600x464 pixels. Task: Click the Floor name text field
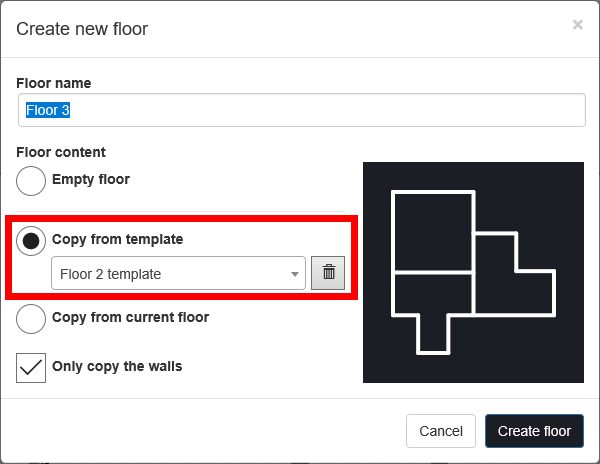click(x=300, y=110)
